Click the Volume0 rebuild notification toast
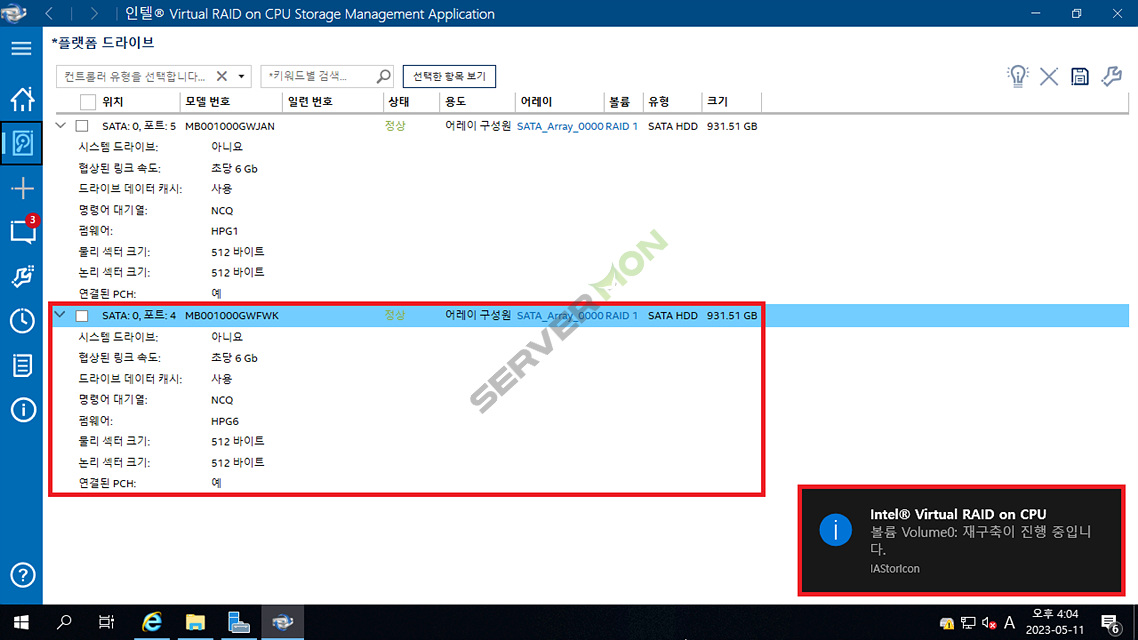This screenshot has width=1138, height=640. pyautogui.click(x=962, y=541)
